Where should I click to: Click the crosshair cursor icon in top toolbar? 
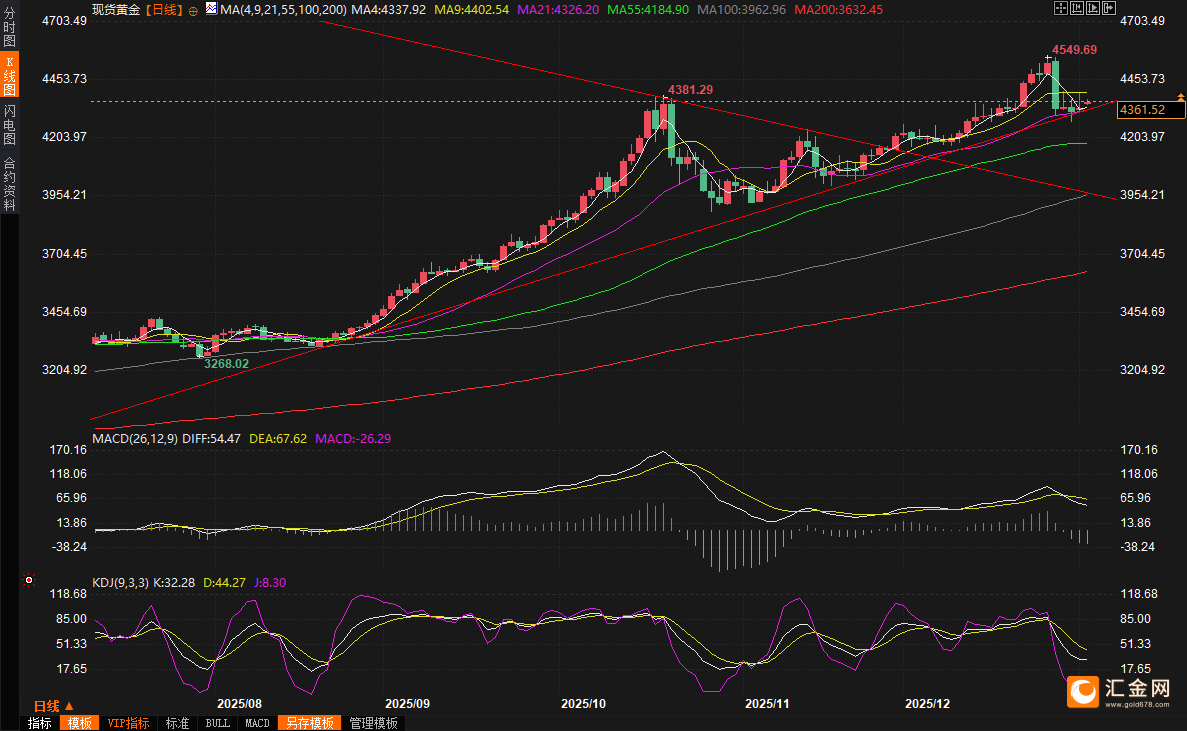1059,8
